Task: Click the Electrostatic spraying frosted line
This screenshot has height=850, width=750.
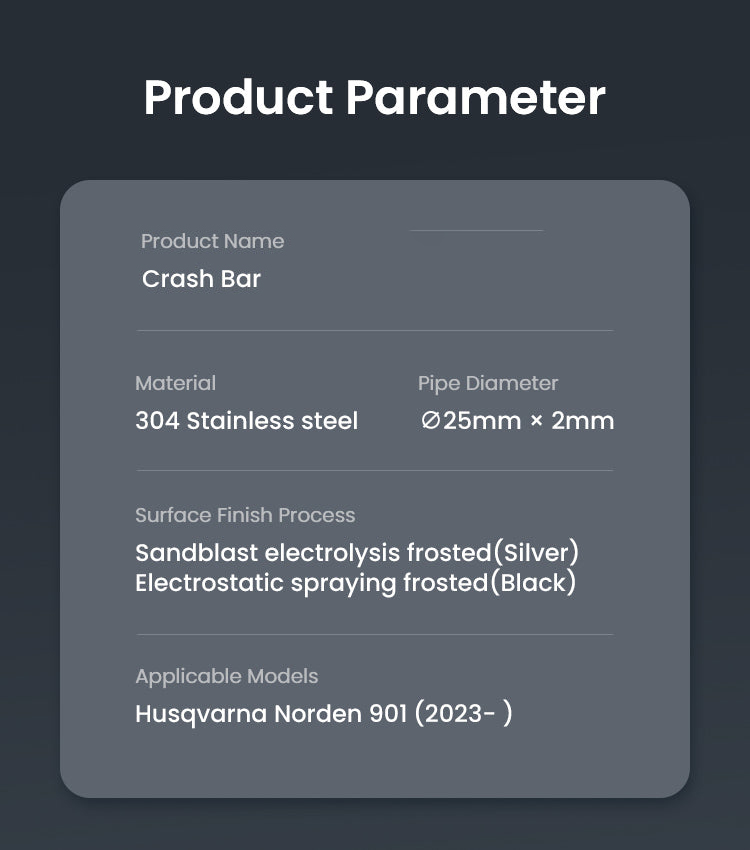Action: click(310, 583)
